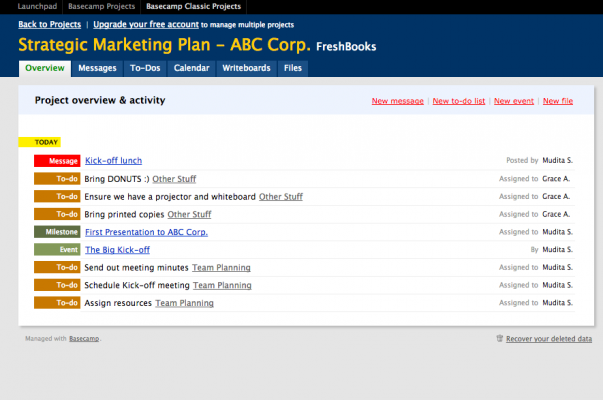Open First Presentation to ABC Corp. milestone
Screen dimensions: 603x400
click(146, 232)
